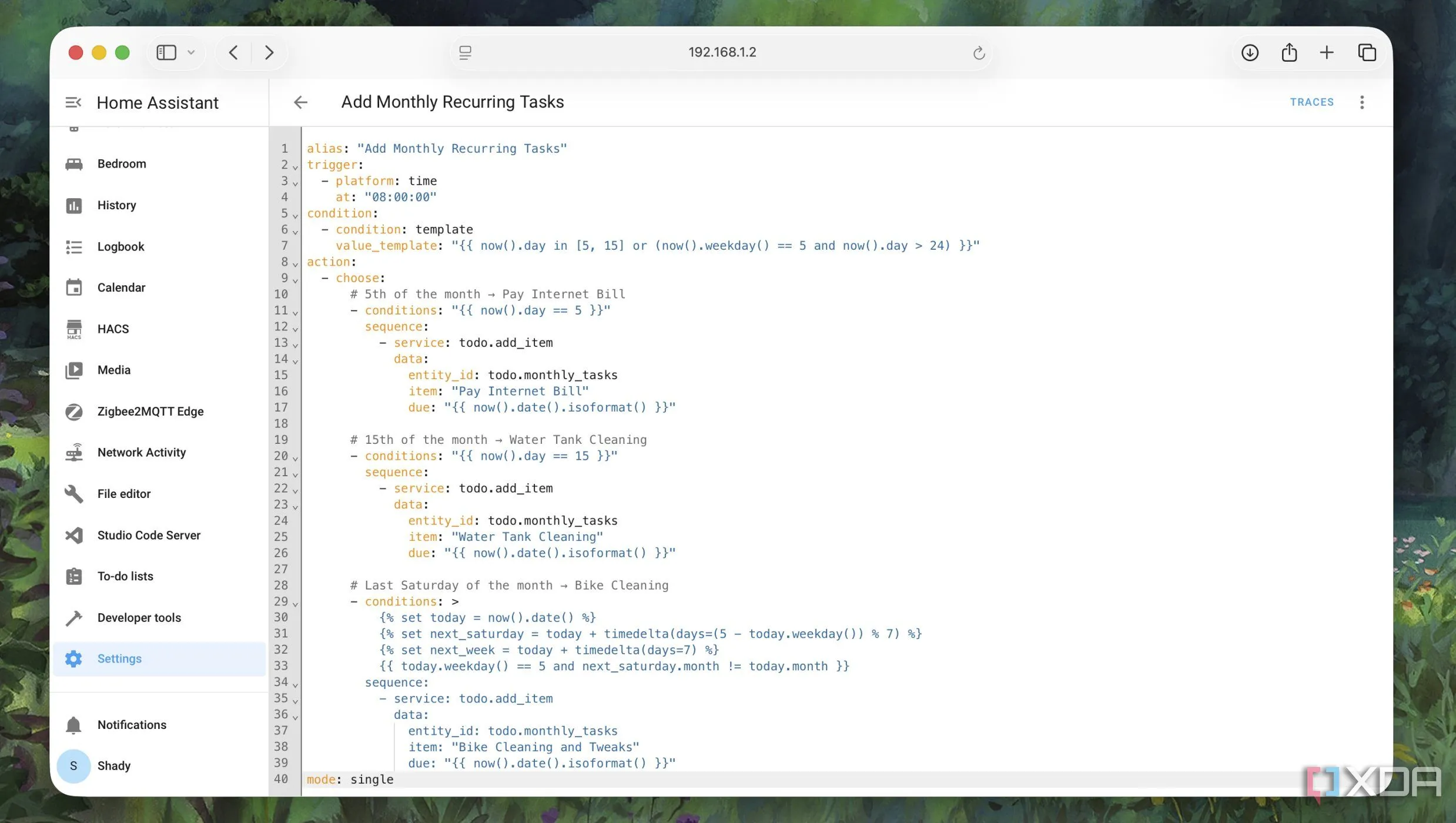Select Calendar in the sidebar
Image resolution: width=1456 pixels, height=823 pixels.
(121, 287)
